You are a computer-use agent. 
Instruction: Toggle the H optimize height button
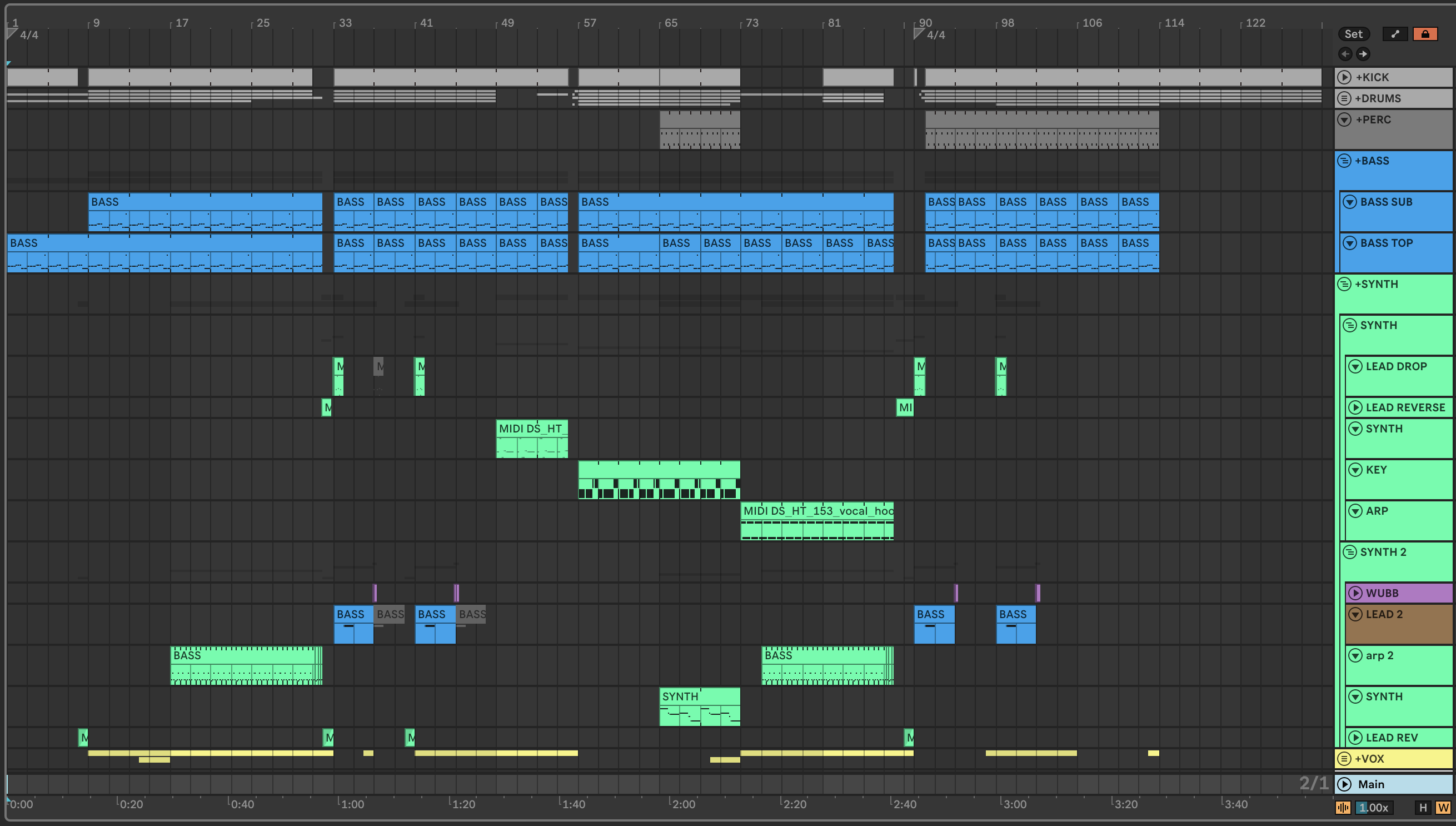point(1423,808)
